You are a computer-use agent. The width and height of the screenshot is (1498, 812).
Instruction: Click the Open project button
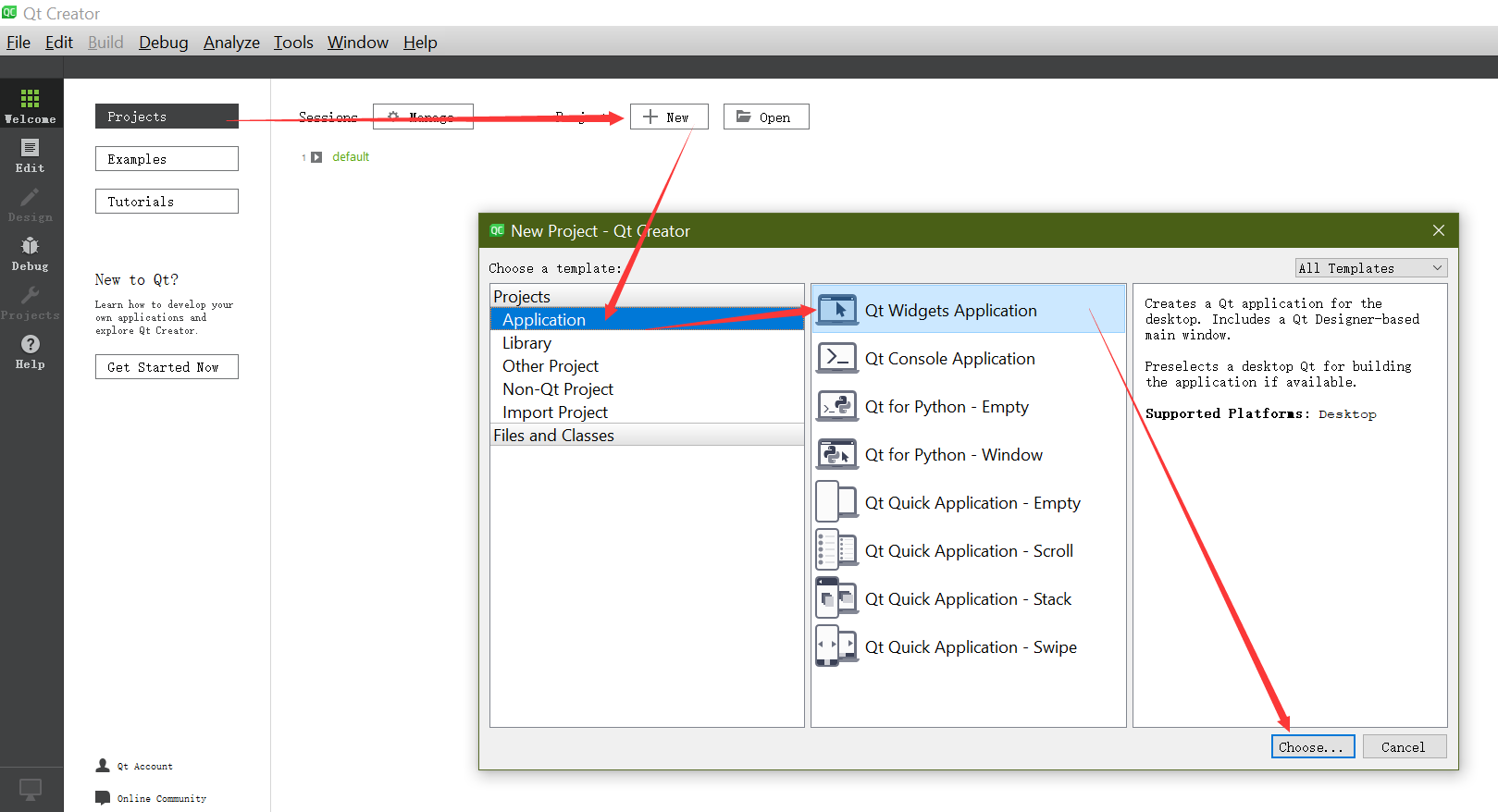click(766, 117)
